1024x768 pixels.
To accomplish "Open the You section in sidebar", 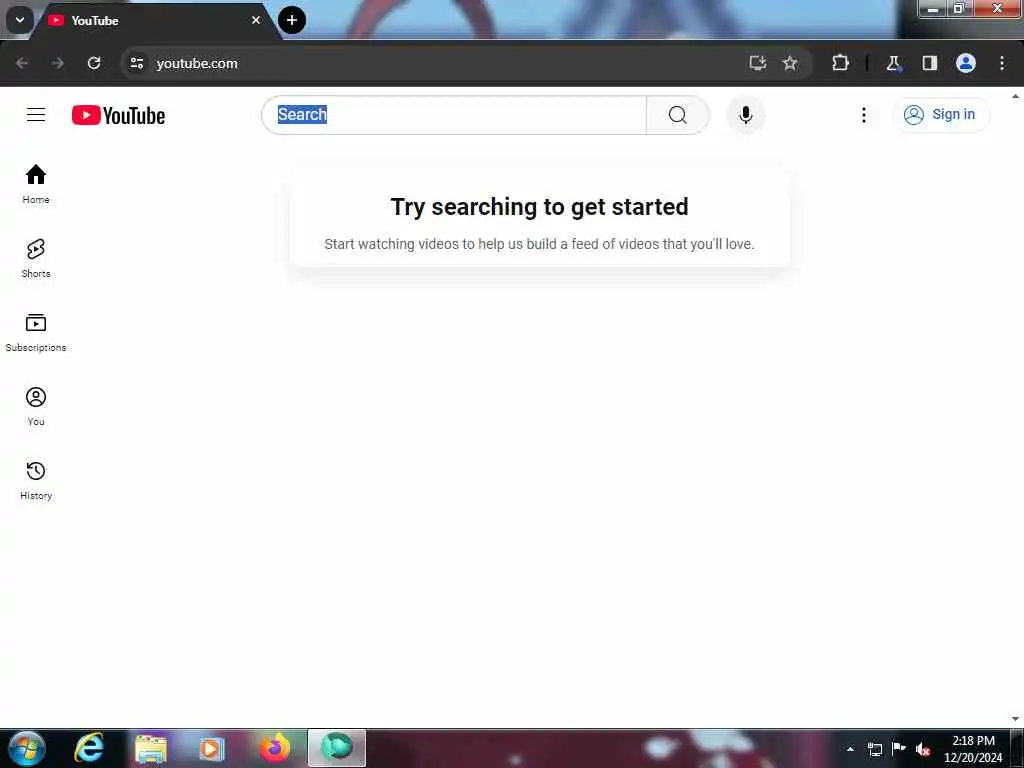I will (x=36, y=406).
